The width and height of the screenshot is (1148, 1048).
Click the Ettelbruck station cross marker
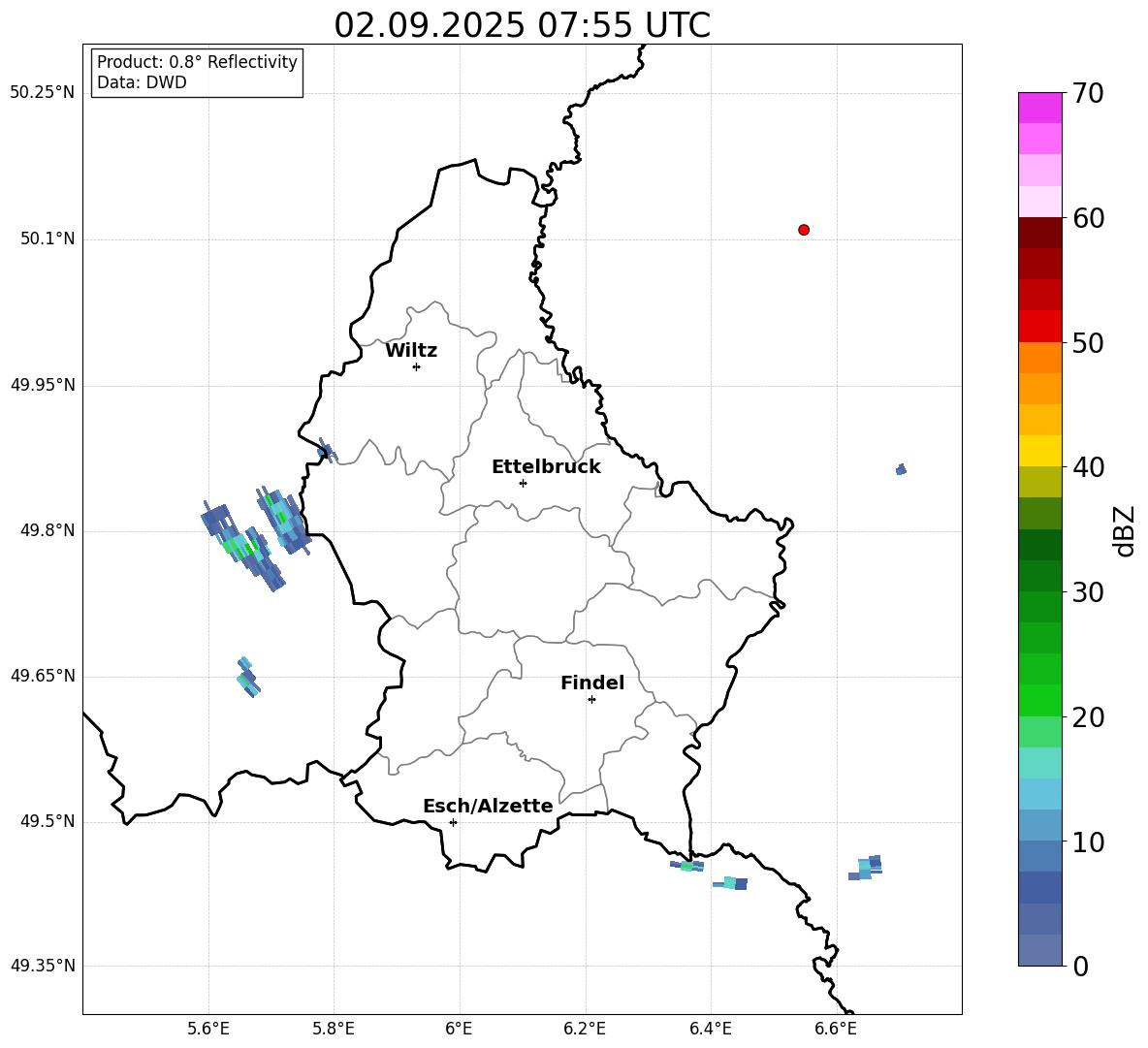[523, 483]
